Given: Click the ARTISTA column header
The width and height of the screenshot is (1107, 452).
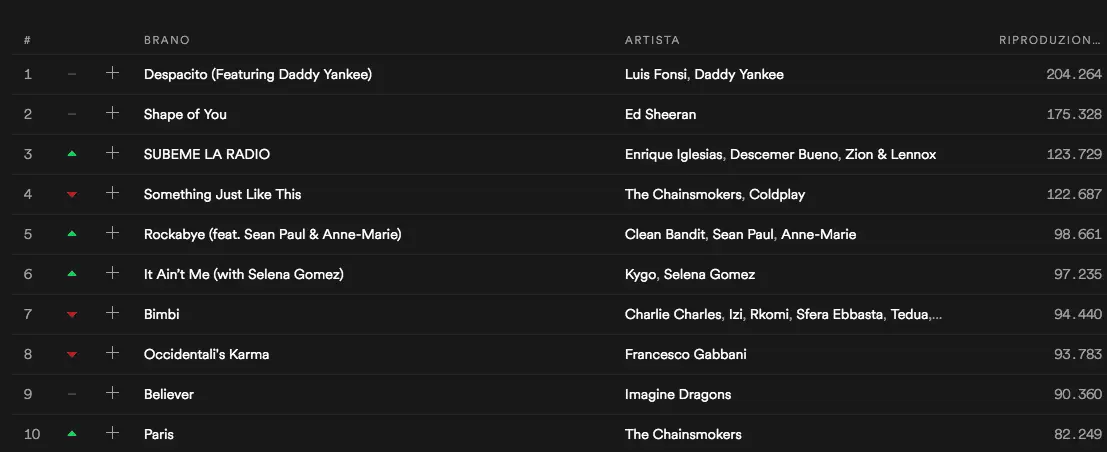Looking at the screenshot, I should [x=652, y=40].
